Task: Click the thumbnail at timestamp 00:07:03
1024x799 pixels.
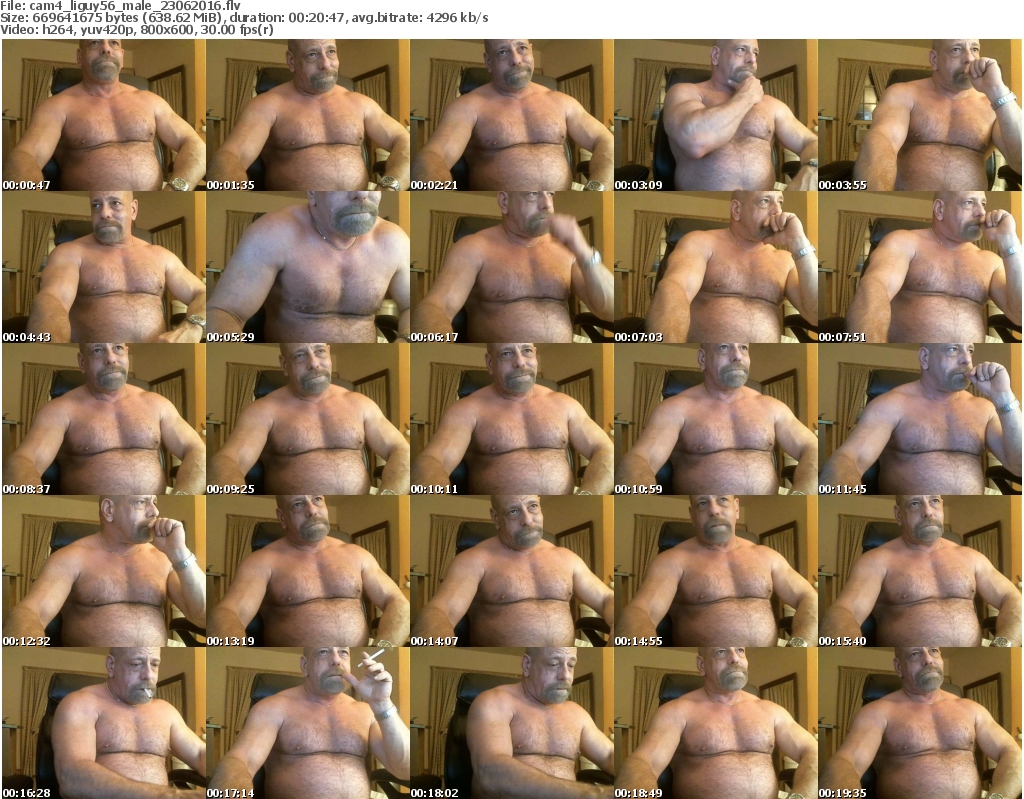Action: coord(715,267)
